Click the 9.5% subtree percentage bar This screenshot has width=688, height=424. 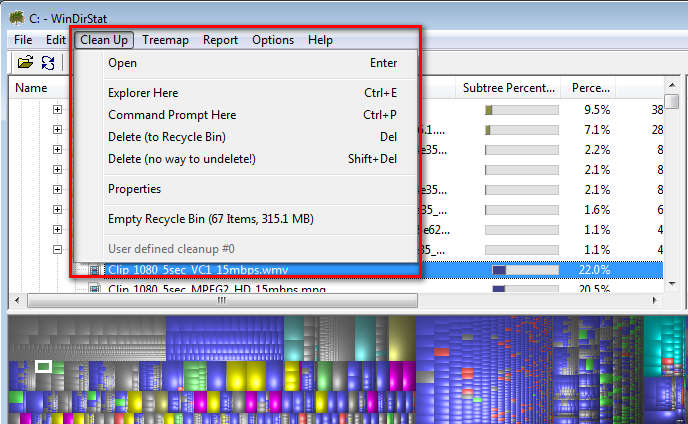(522, 110)
